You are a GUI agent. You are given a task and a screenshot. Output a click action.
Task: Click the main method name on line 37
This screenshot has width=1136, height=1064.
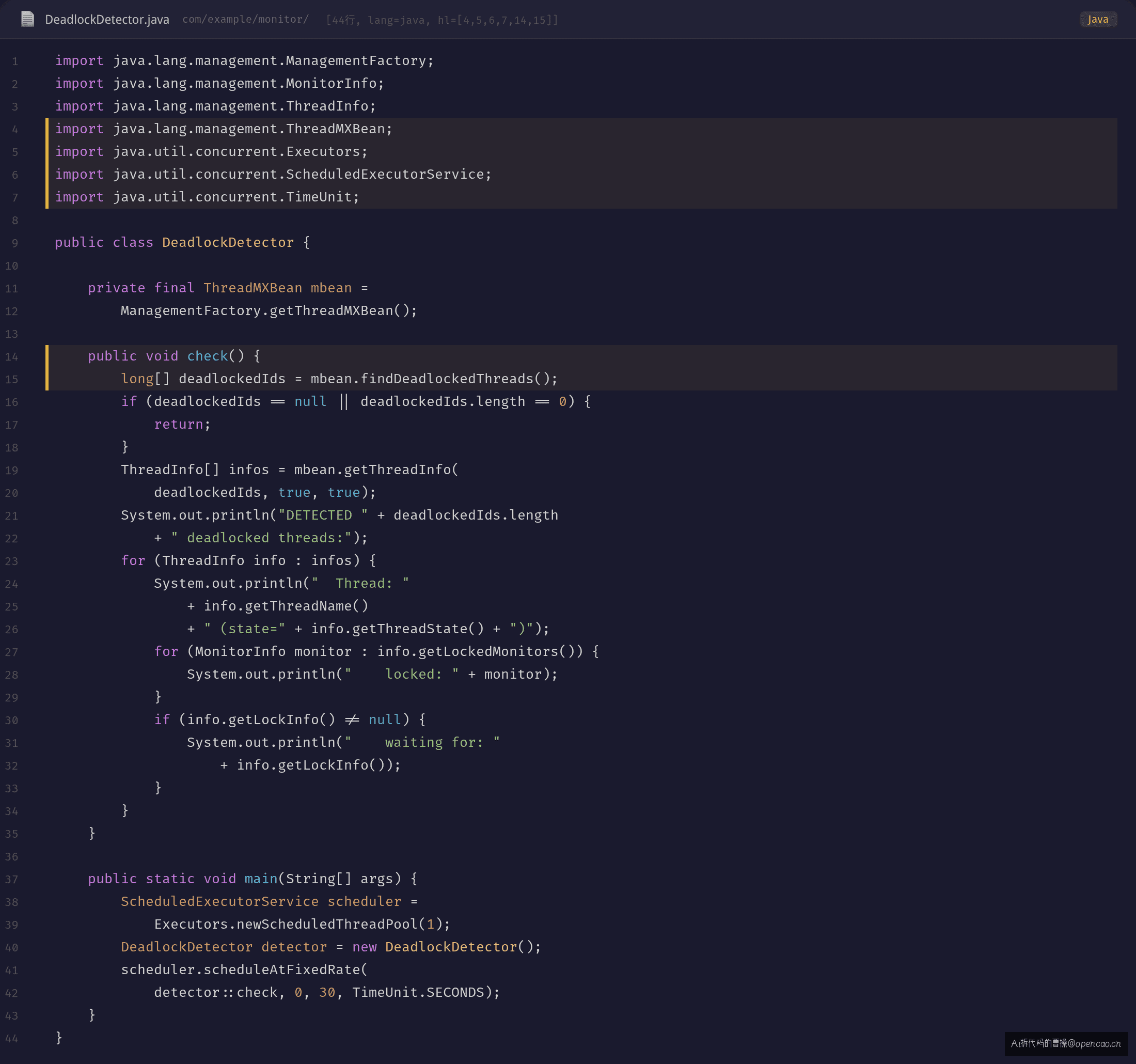(261, 879)
